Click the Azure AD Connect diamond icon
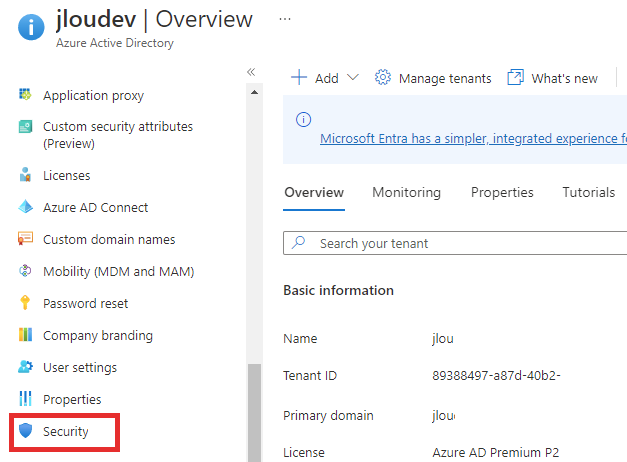The height and width of the screenshot is (462, 627). click(26, 207)
